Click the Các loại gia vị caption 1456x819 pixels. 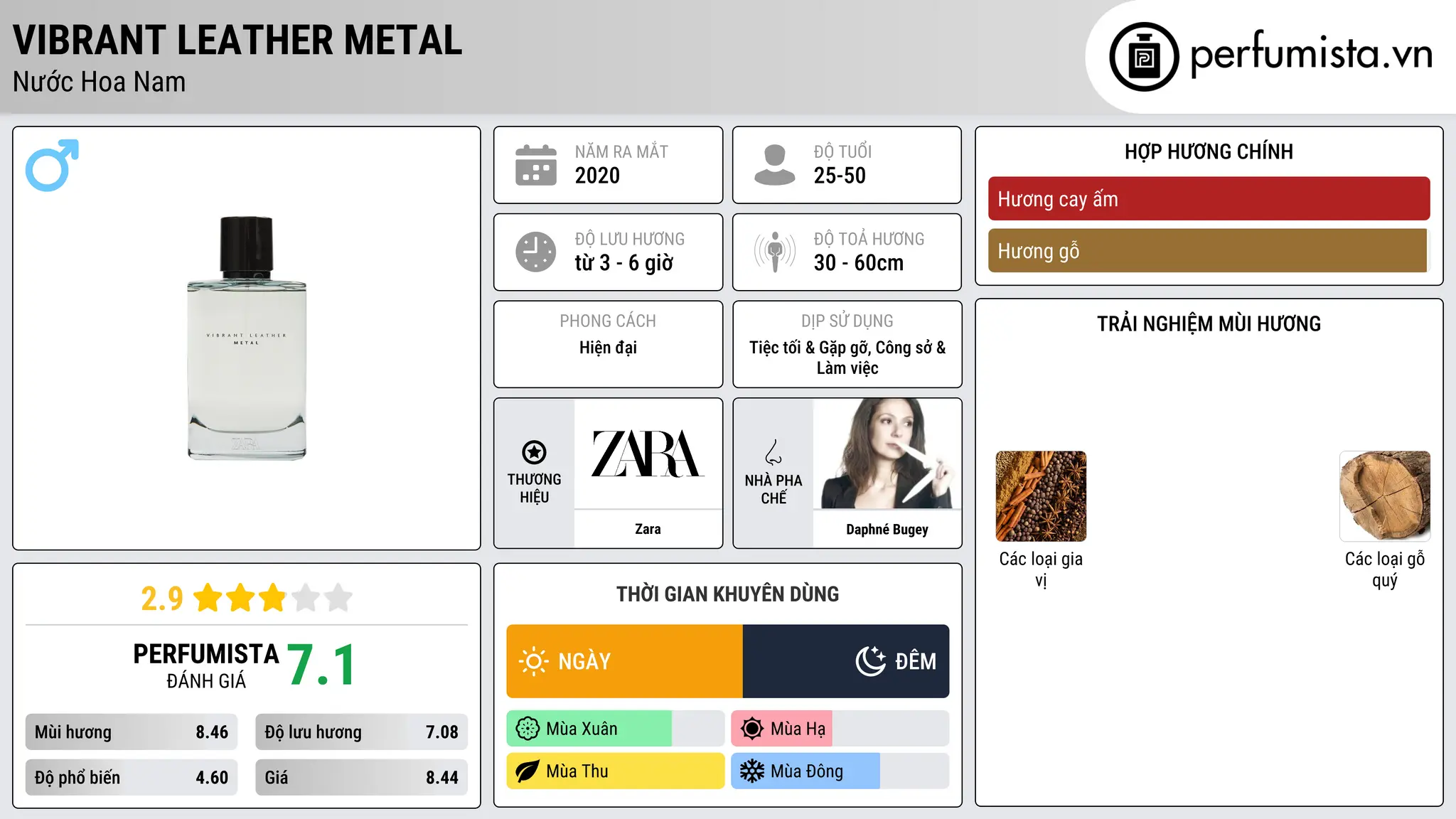coord(1041,569)
